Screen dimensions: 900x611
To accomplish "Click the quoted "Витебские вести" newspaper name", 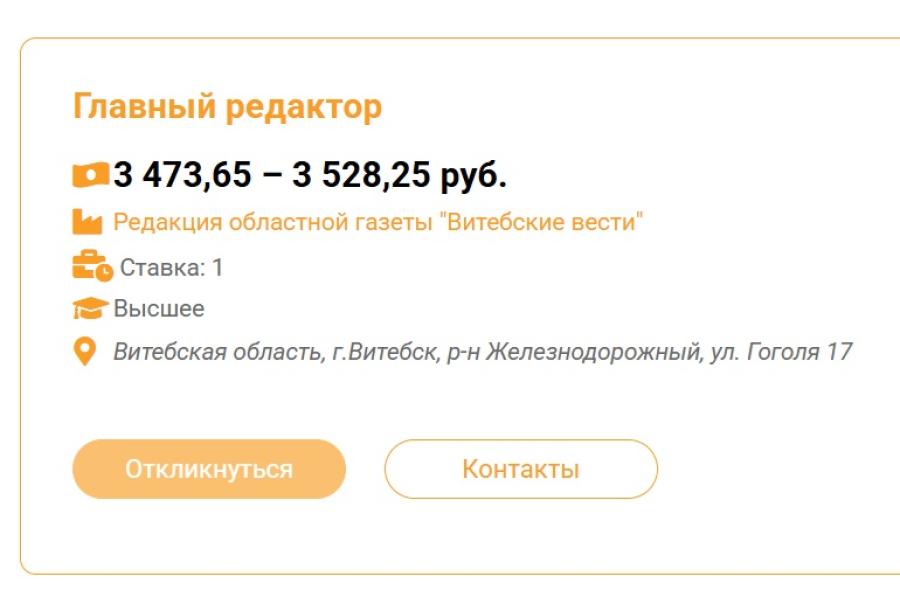I will (x=541, y=222).
